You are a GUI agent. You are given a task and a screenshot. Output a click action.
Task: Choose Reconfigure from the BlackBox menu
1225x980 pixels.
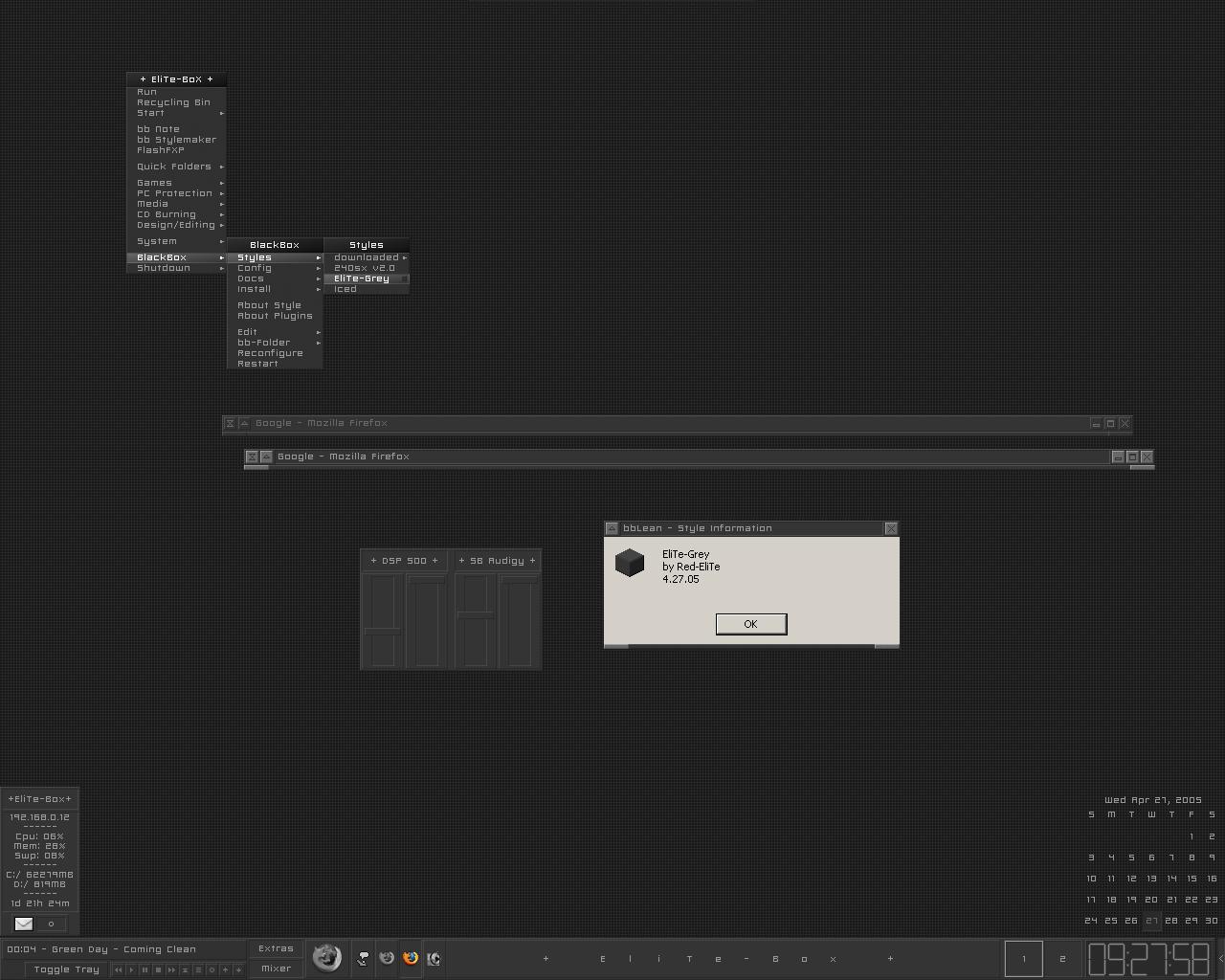(x=270, y=353)
